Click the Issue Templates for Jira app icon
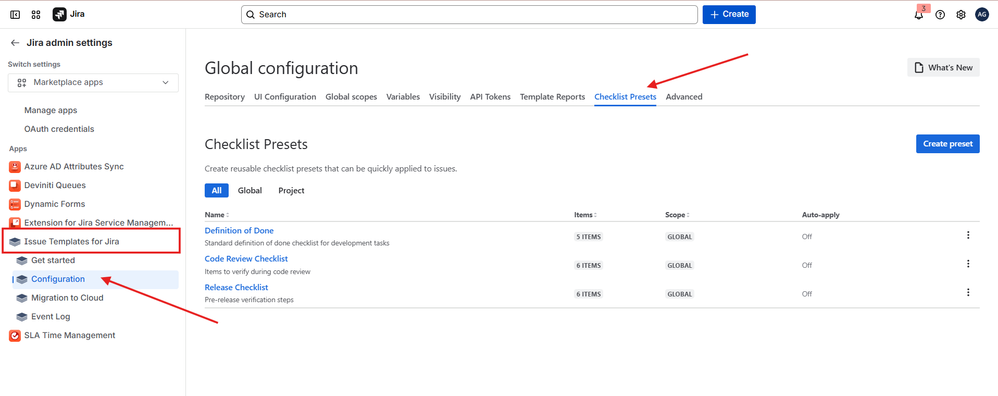The height and width of the screenshot is (396, 998). (x=15, y=242)
